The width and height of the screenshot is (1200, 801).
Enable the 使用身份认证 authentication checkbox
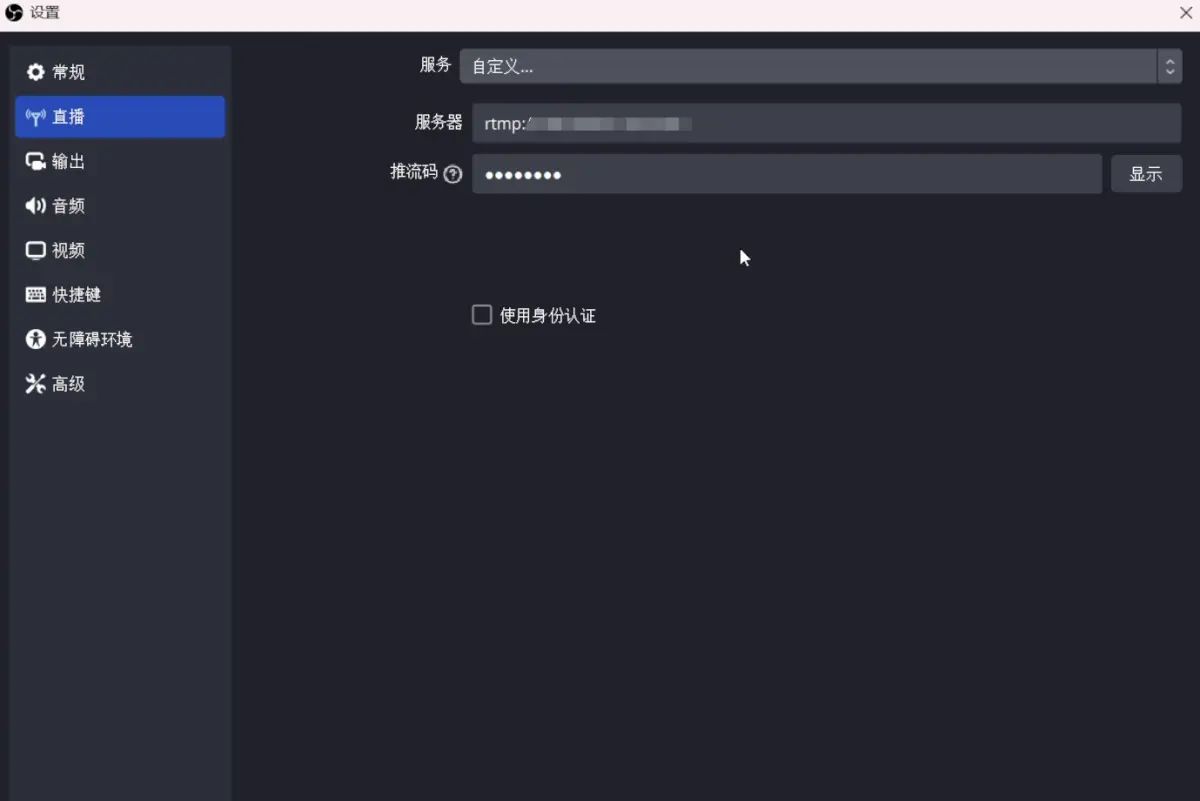pyautogui.click(x=481, y=314)
